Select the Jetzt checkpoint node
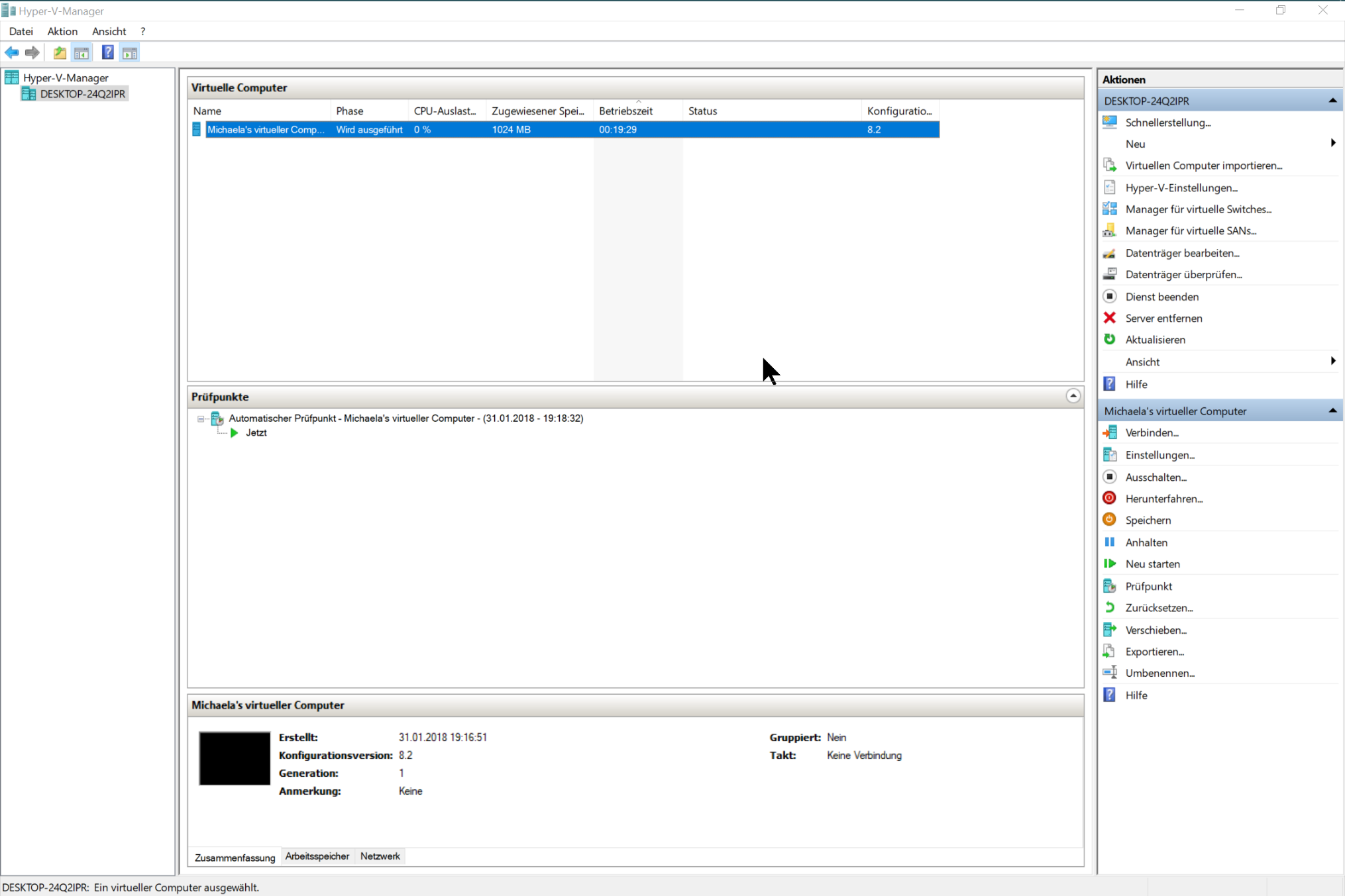The height and width of the screenshot is (896, 1345). point(256,433)
